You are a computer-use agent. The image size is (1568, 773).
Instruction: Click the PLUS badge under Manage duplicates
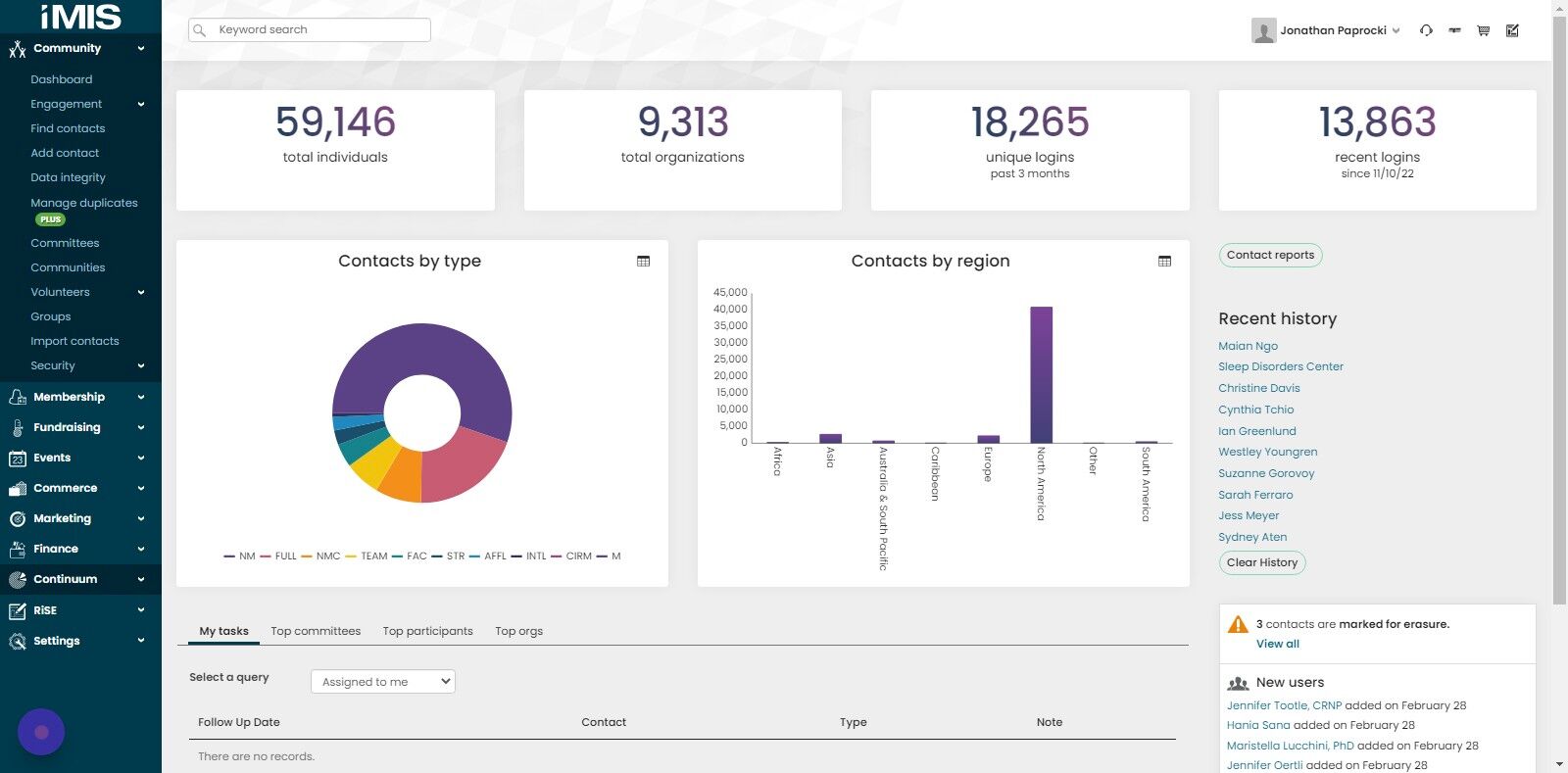(x=50, y=219)
